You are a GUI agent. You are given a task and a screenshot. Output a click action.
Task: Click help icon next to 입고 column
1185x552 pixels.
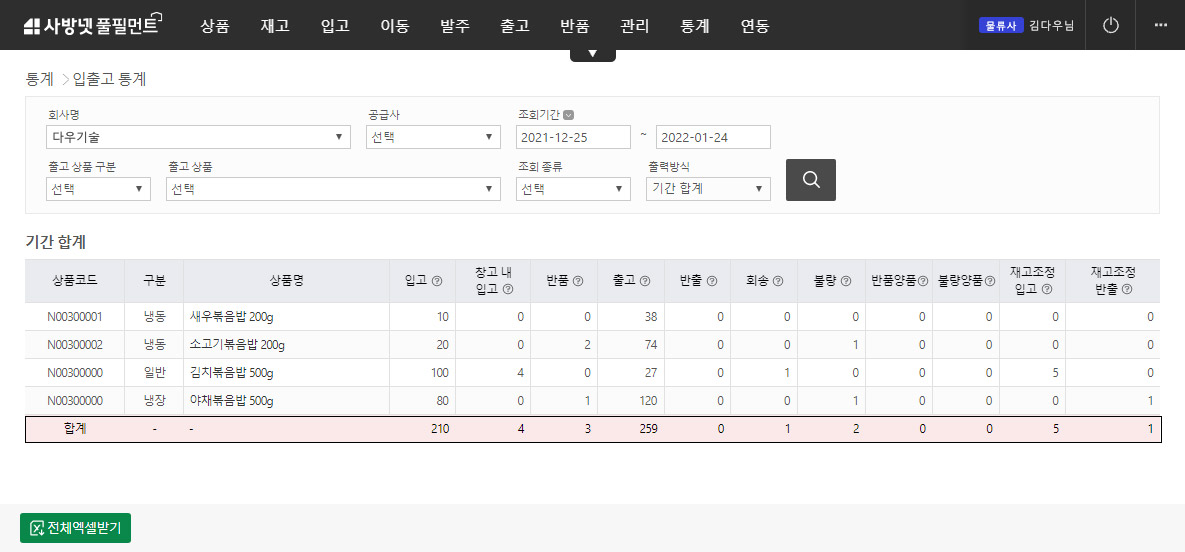pos(437,281)
